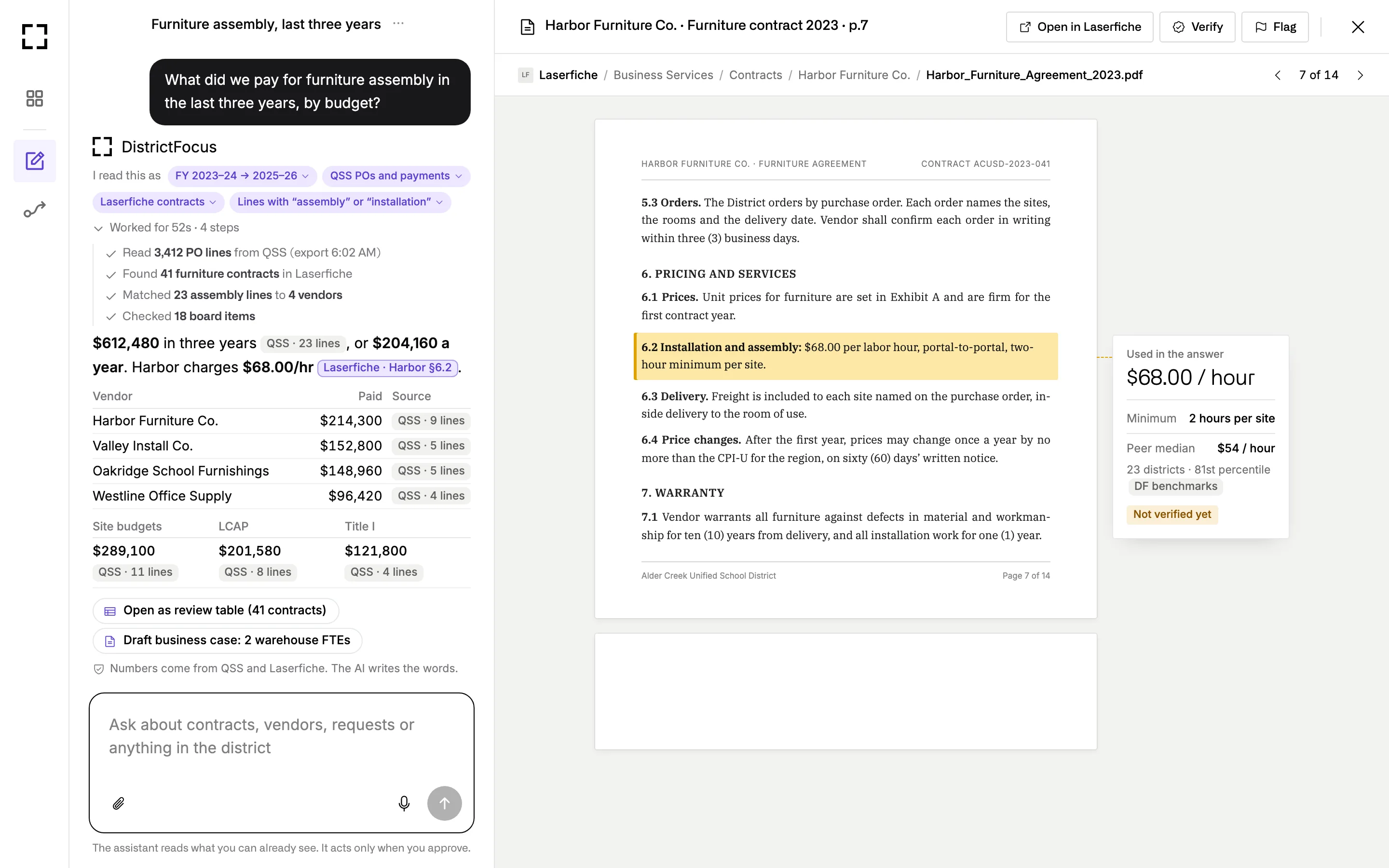Open the Laserfiche · Harbor §6.2 citation
This screenshot has width=1389, height=868.
(387, 368)
